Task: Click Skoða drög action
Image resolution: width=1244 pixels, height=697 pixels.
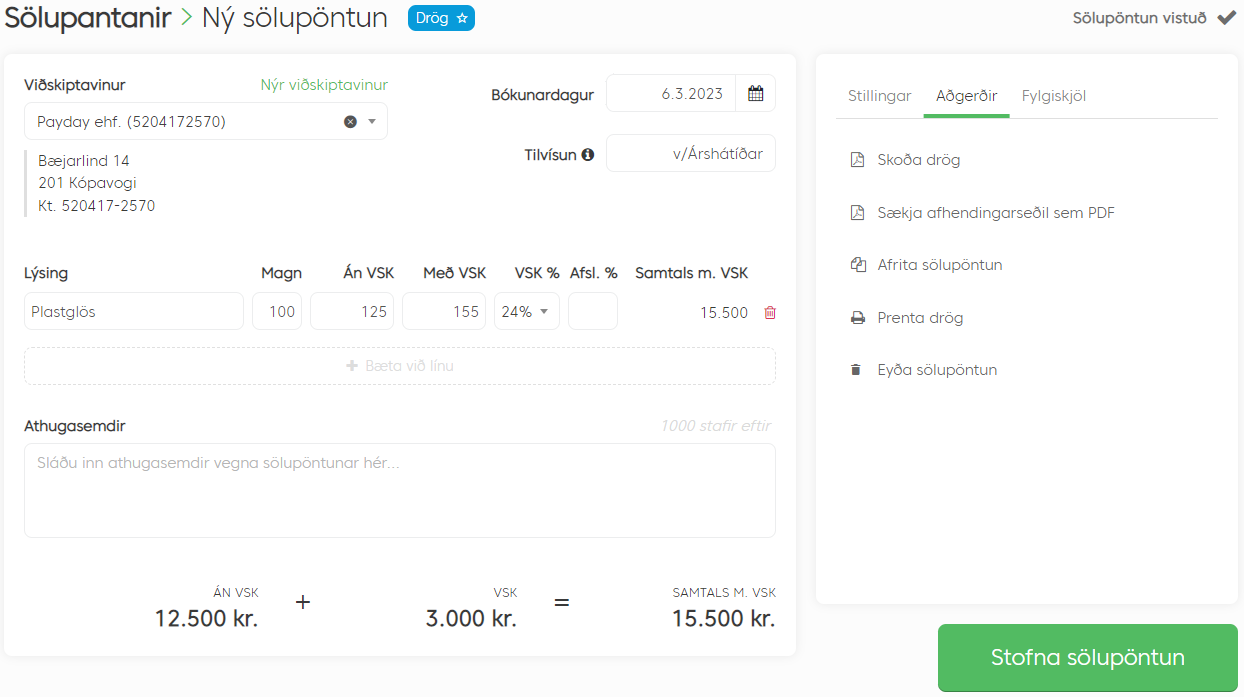Action: (x=919, y=160)
